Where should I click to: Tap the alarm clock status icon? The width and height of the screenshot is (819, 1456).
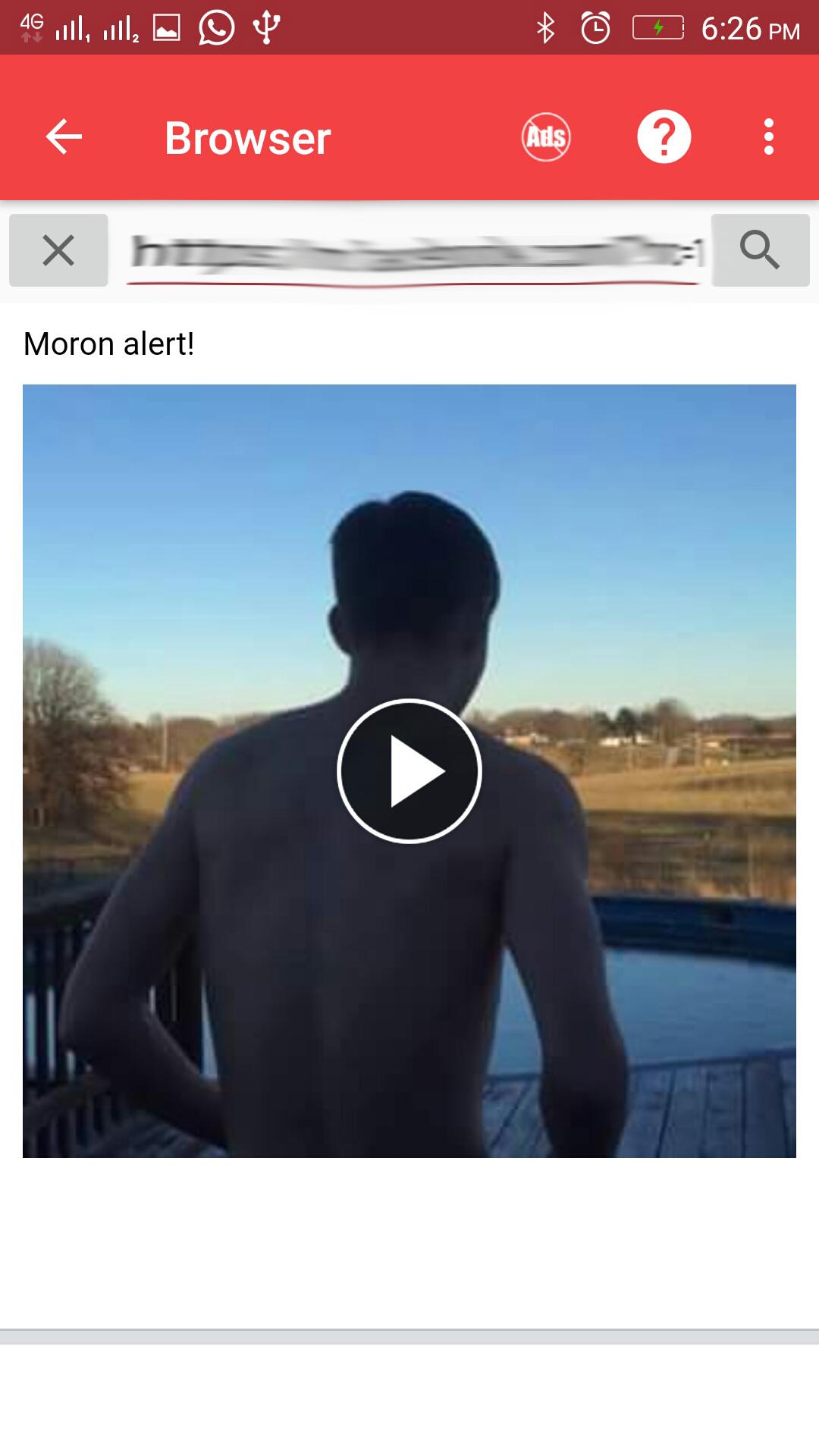click(x=595, y=29)
